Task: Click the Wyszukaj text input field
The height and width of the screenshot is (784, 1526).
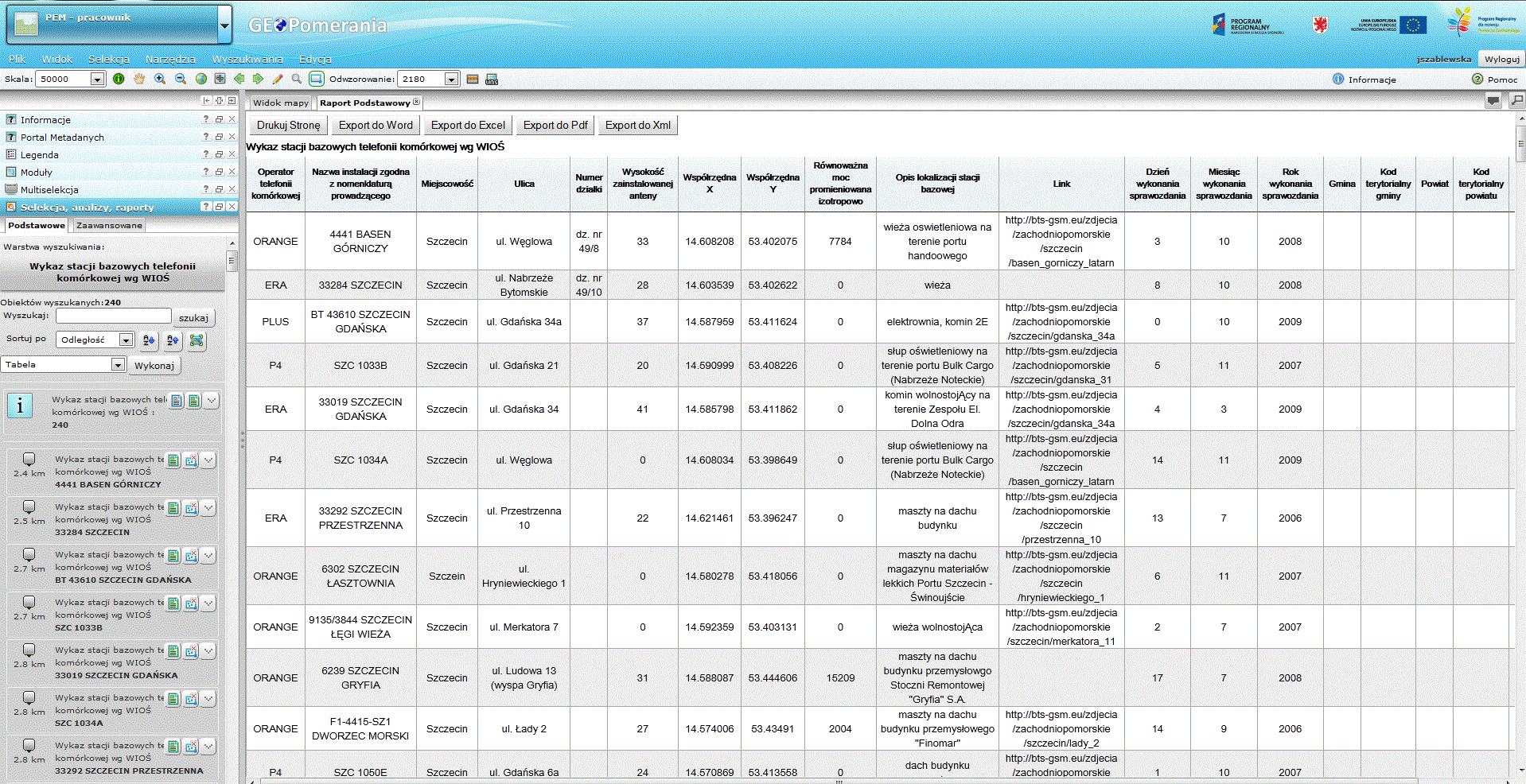Action: coord(114,316)
